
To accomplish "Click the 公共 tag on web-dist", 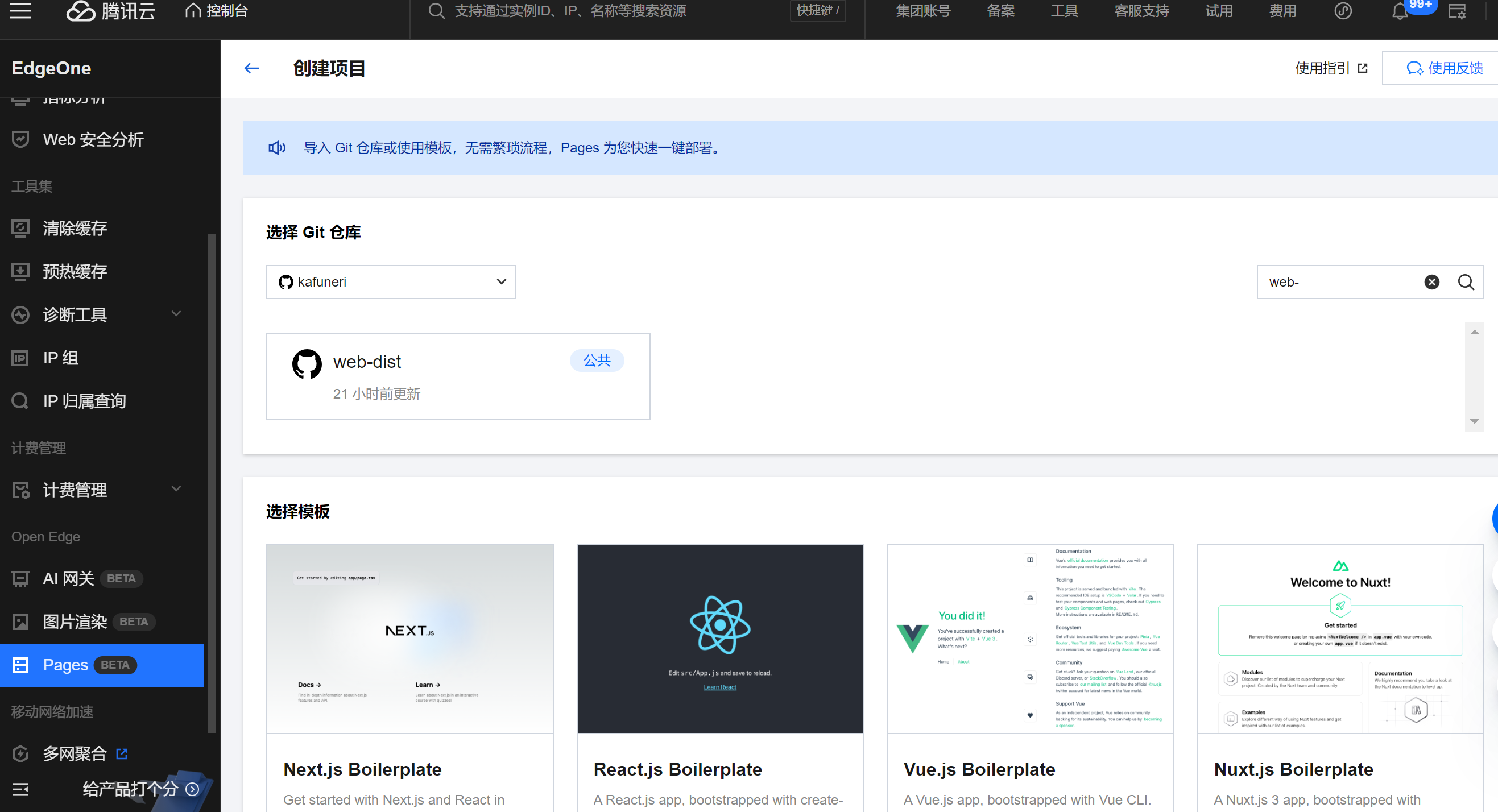I will coord(597,361).
